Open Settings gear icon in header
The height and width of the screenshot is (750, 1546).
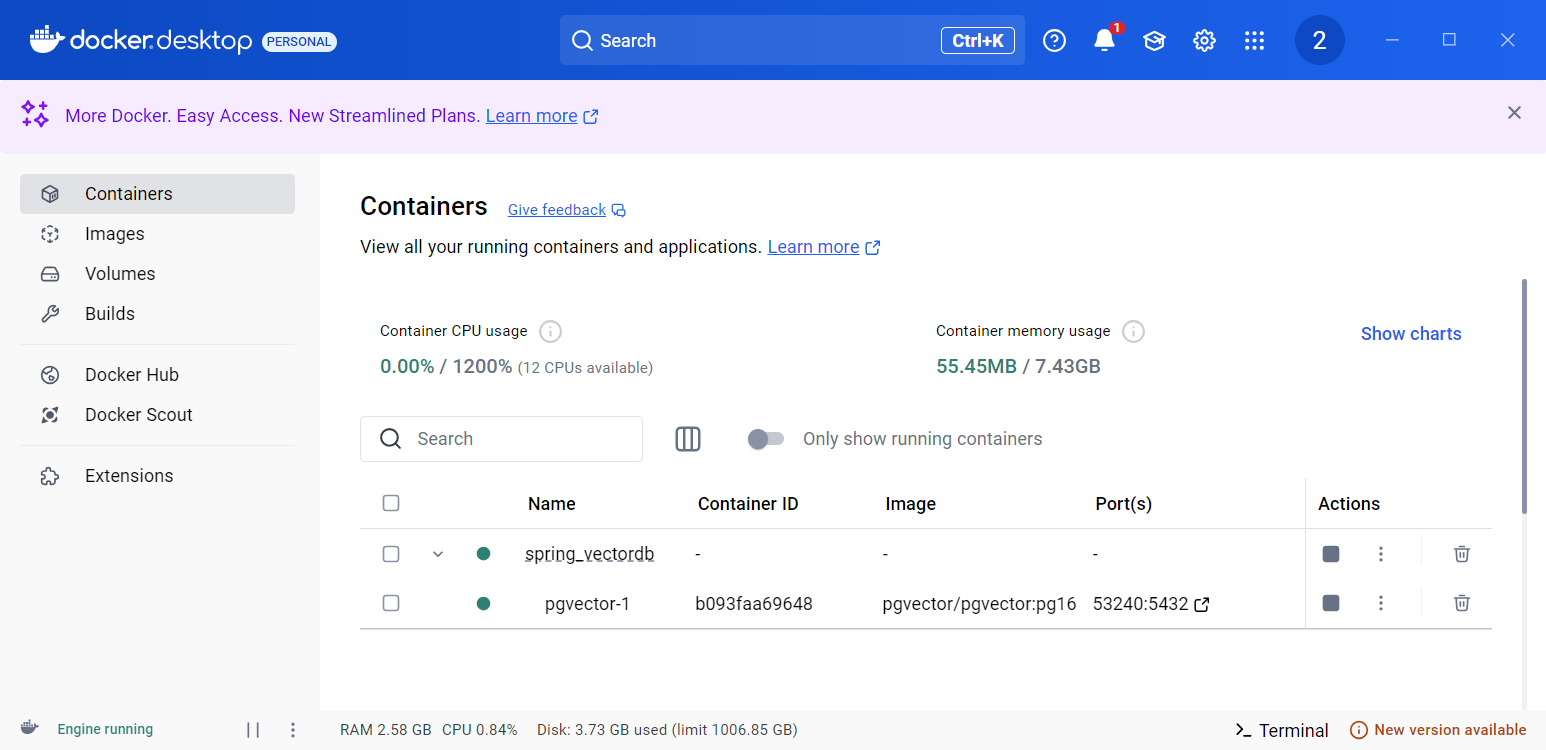[x=1204, y=40]
